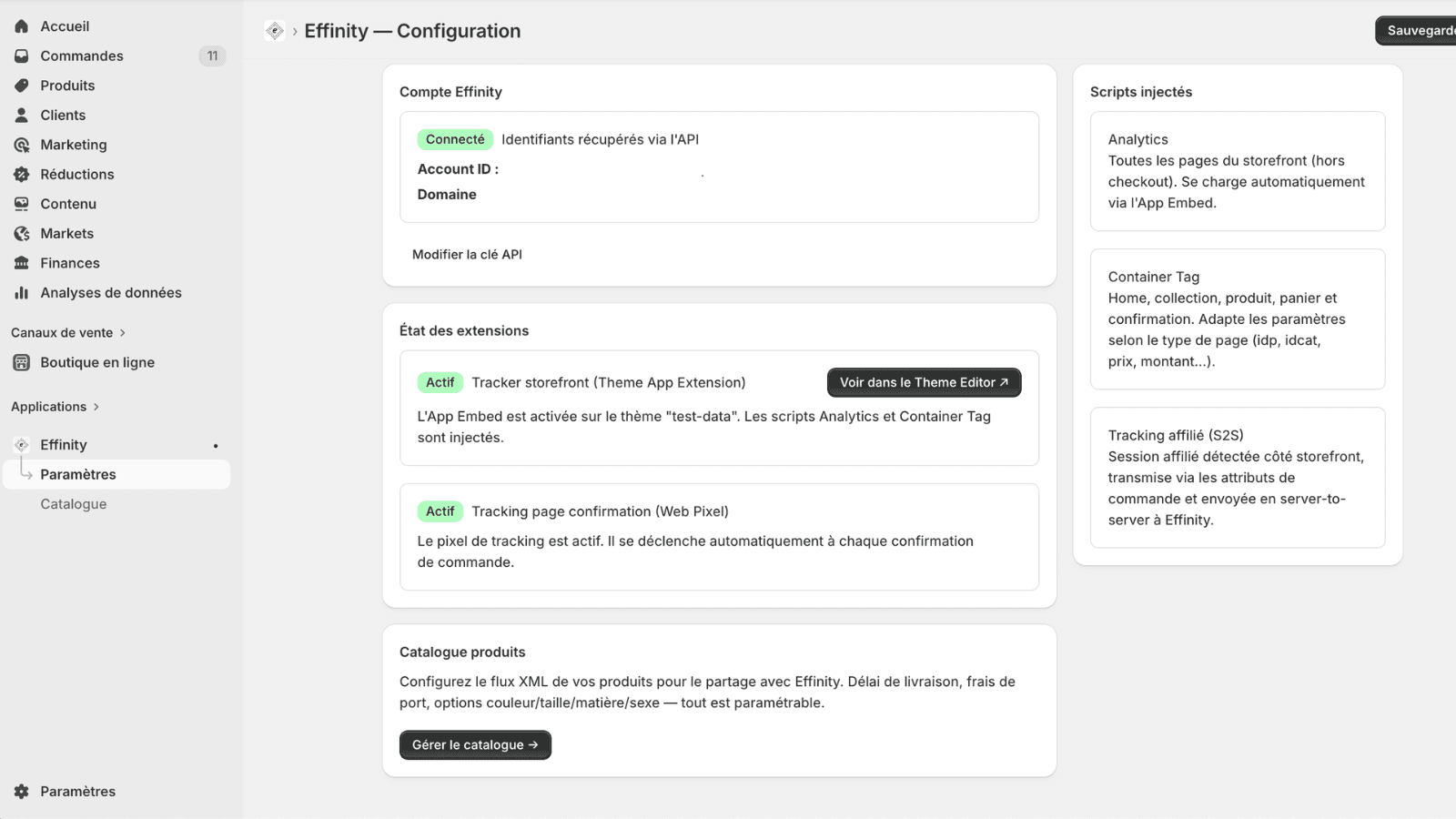Click the Commandes count badge 11
The height and width of the screenshot is (819, 1456).
point(212,56)
